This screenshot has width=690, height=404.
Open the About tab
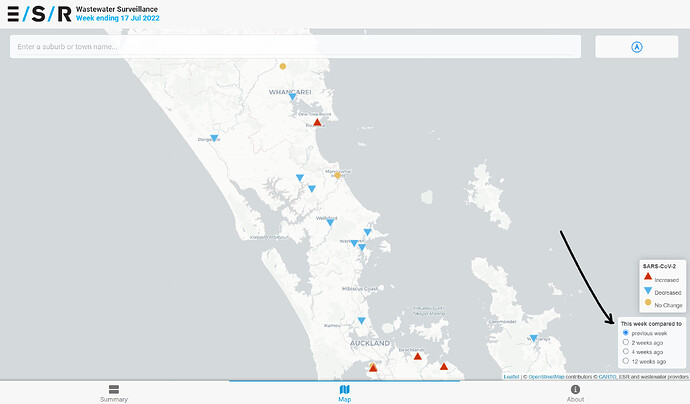pos(575,392)
